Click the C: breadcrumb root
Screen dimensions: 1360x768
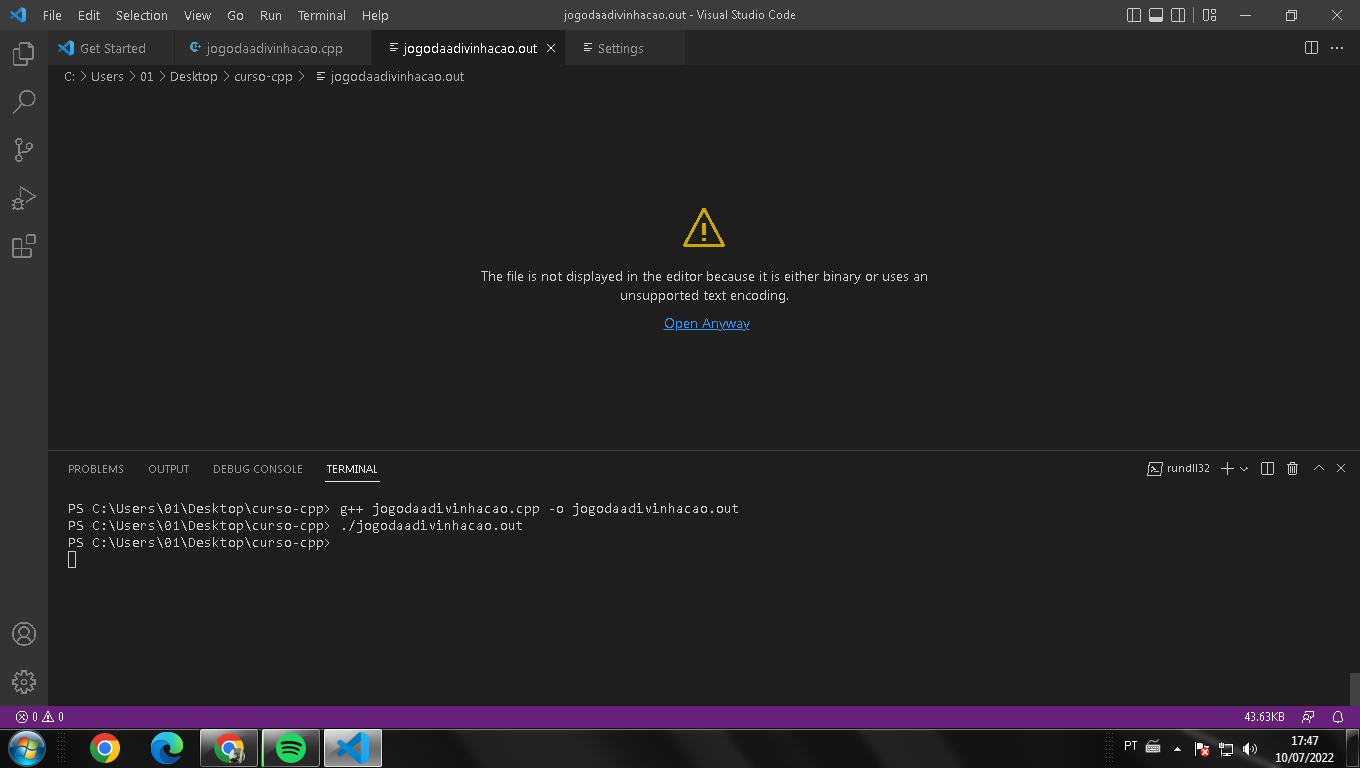(69, 76)
